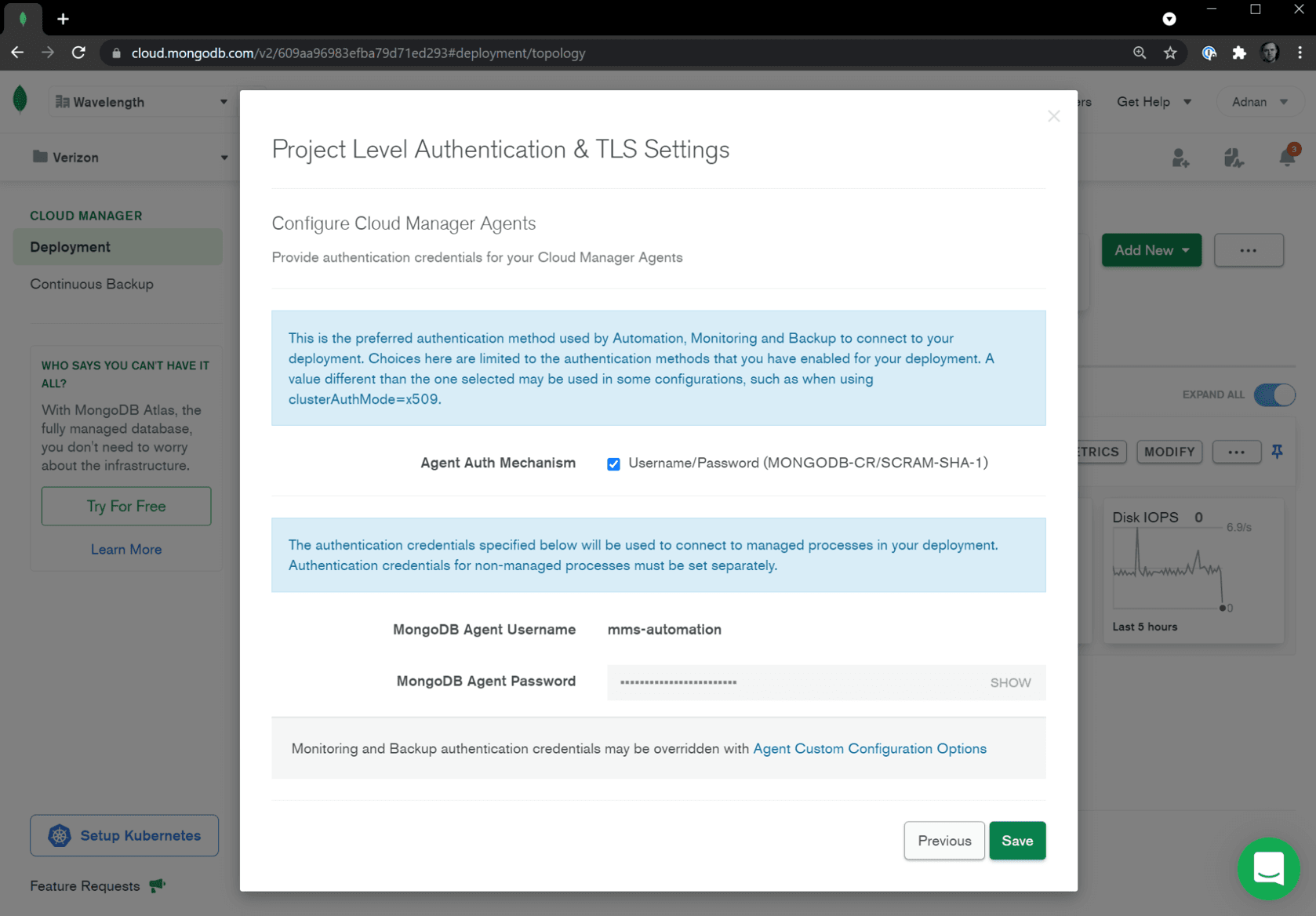The height and width of the screenshot is (916, 1316).
Task: Open the Add New dropdown
Action: click(x=1151, y=250)
